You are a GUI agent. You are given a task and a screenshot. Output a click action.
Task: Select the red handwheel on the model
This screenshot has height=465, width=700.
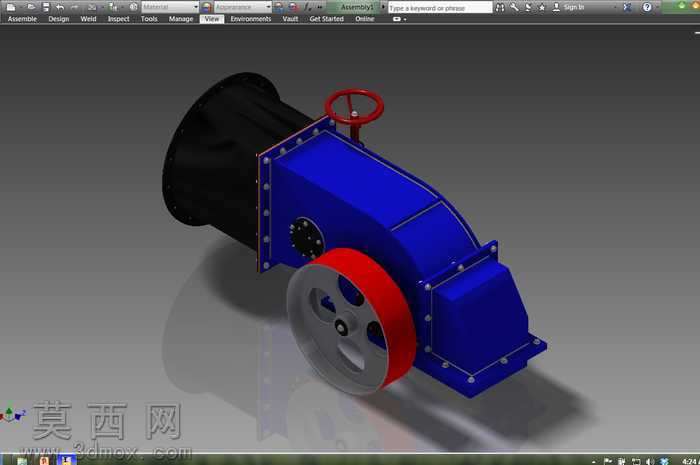point(354,107)
